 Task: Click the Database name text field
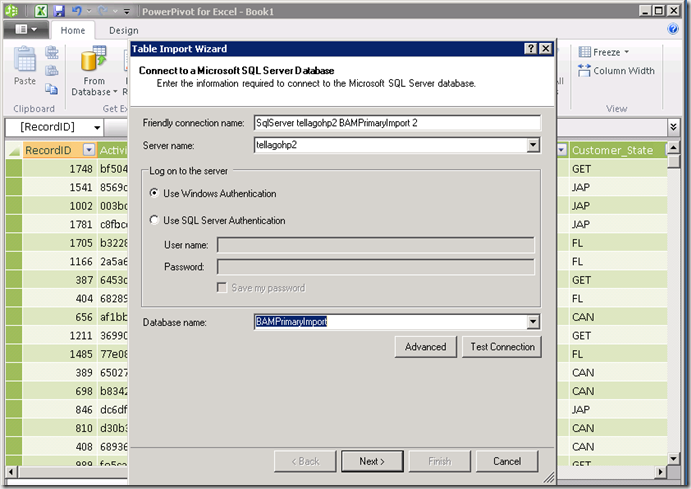click(x=390, y=322)
